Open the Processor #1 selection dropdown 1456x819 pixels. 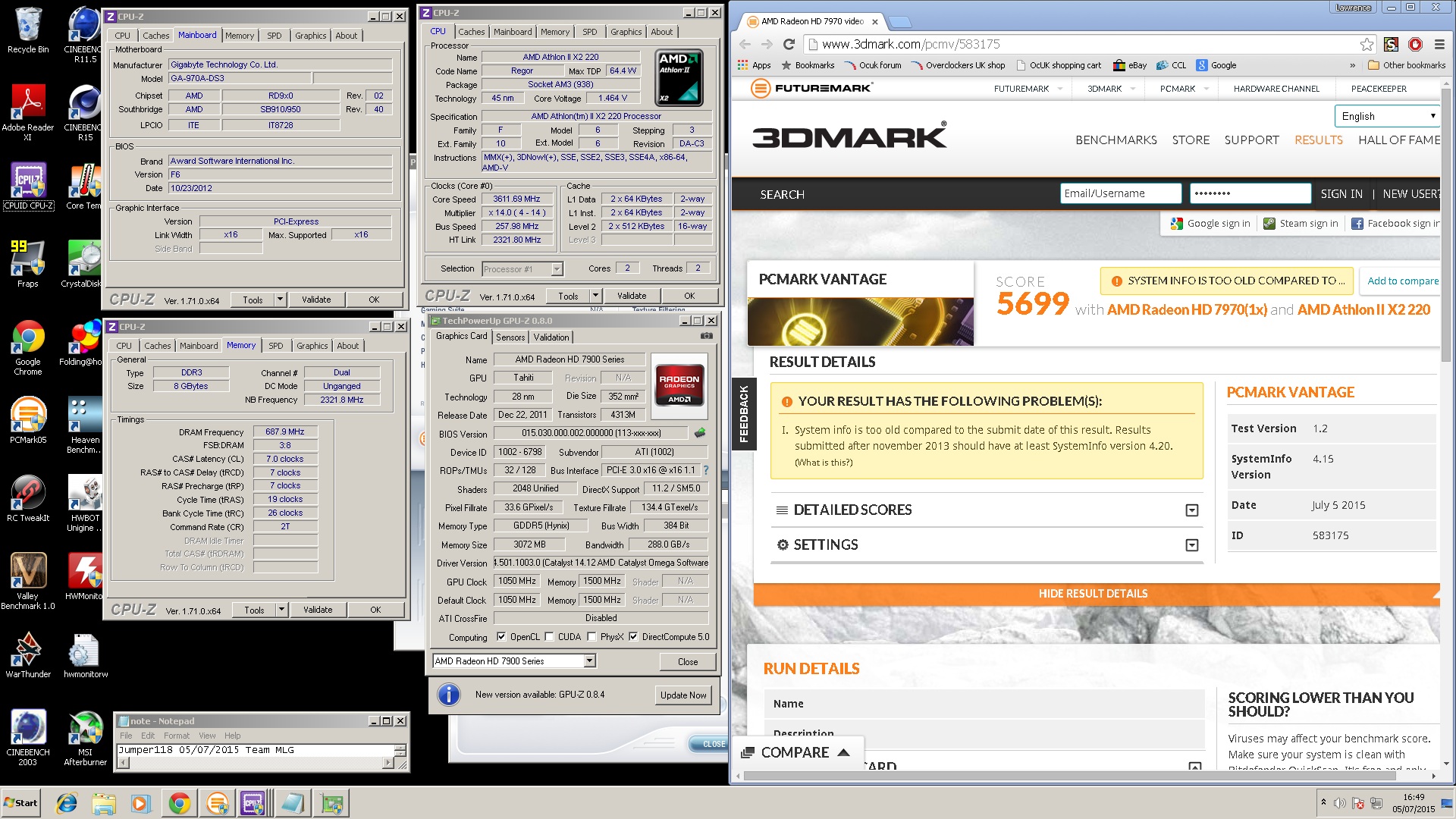click(x=557, y=269)
